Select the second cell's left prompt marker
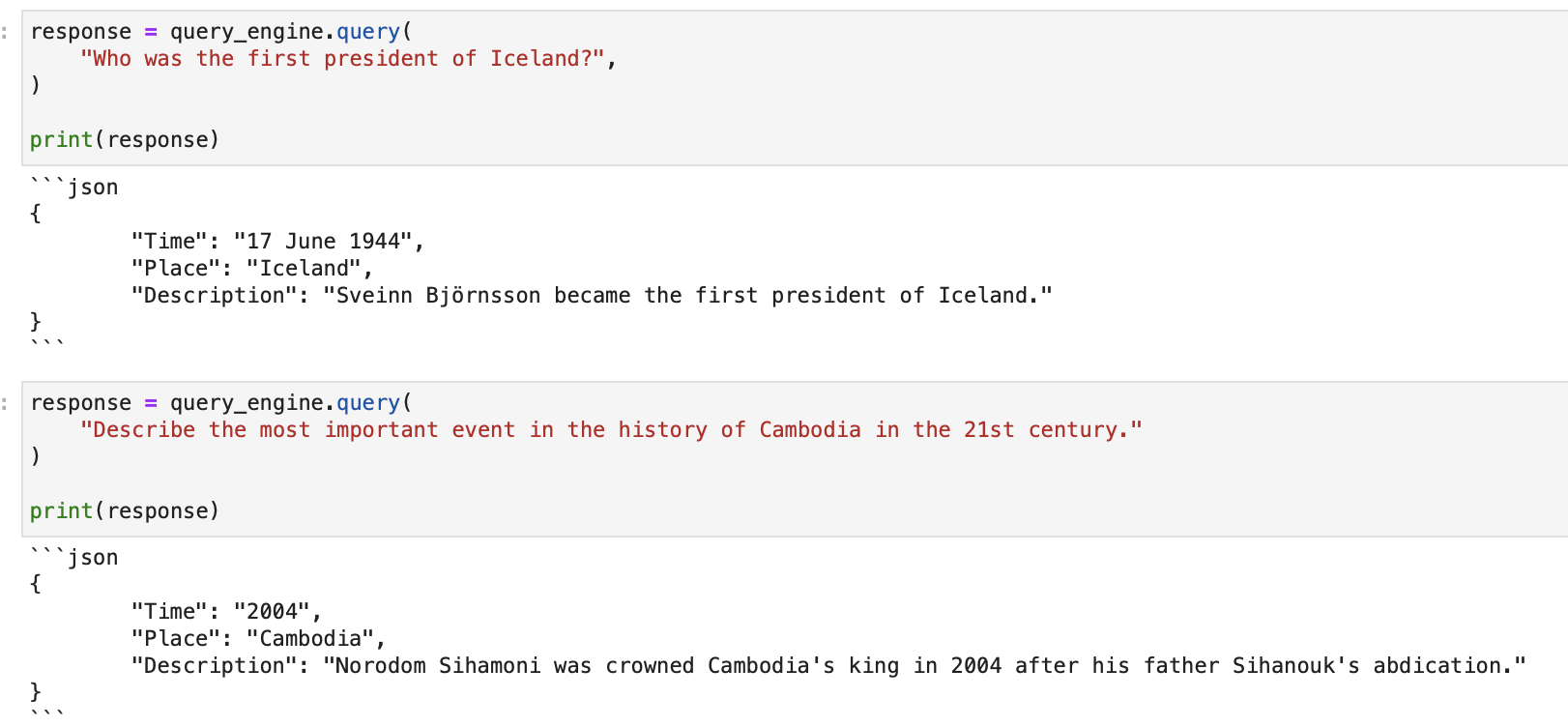1568x727 pixels. coord(6,403)
